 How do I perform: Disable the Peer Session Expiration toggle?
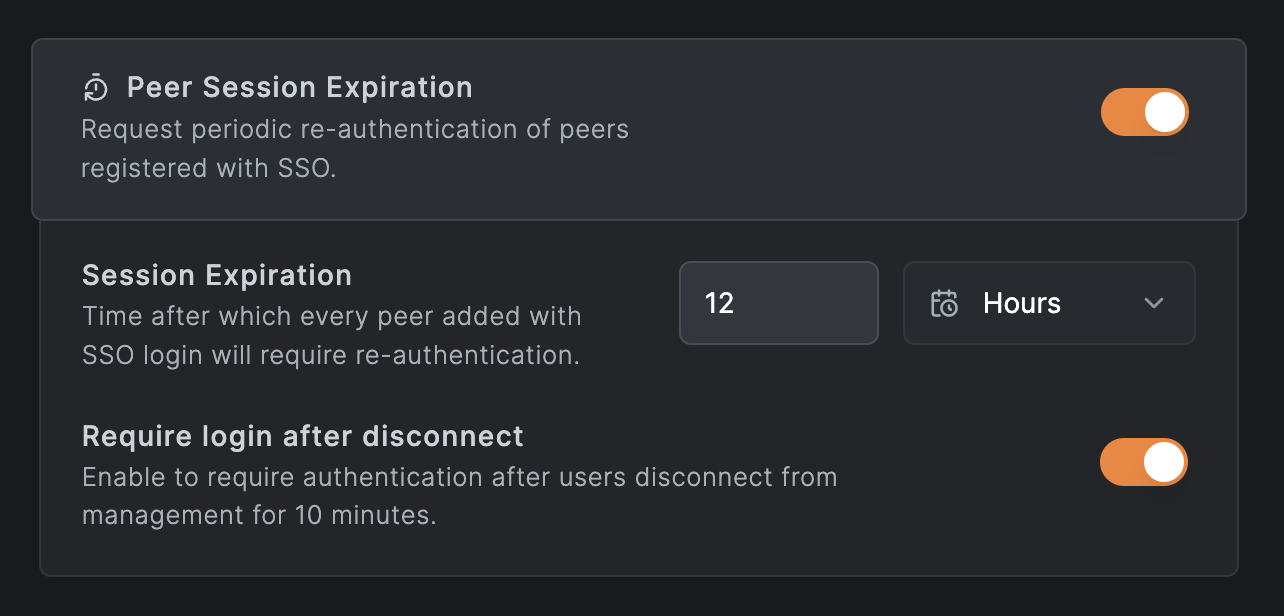pos(1144,112)
